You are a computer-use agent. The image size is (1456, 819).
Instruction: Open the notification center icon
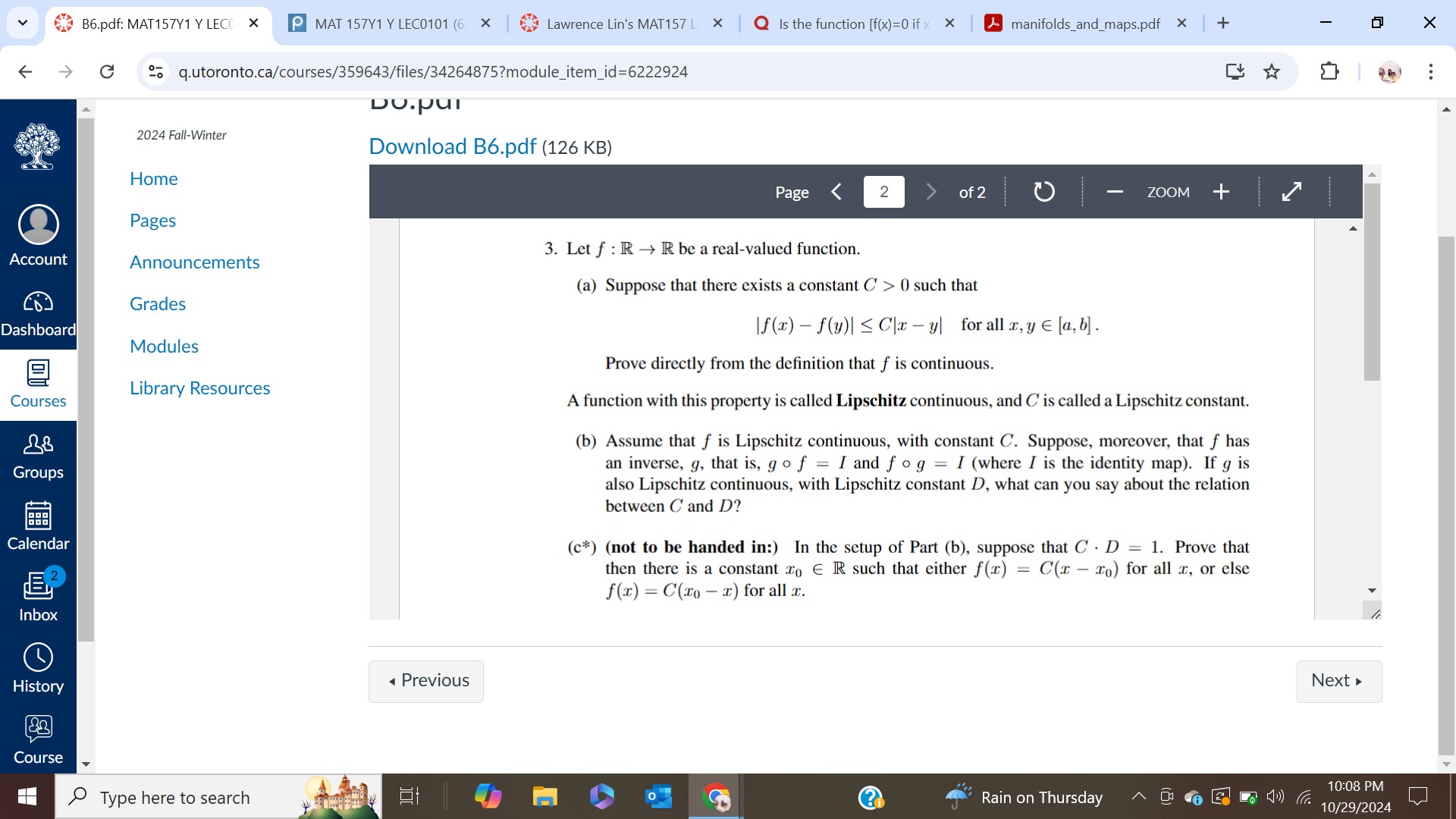pos(1417,796)
